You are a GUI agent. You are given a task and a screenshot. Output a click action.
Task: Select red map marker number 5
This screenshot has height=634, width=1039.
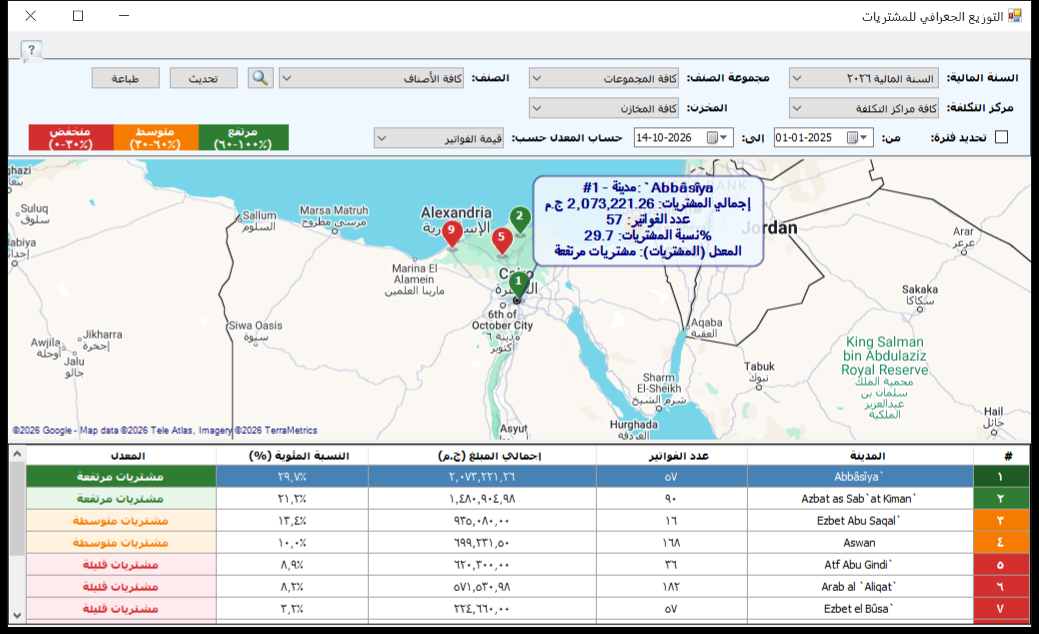coord(502,241)
